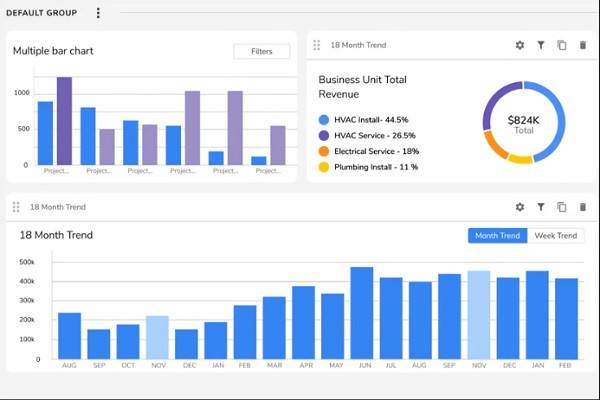Grab the drag handle of revenue widget

click(317, 45)
